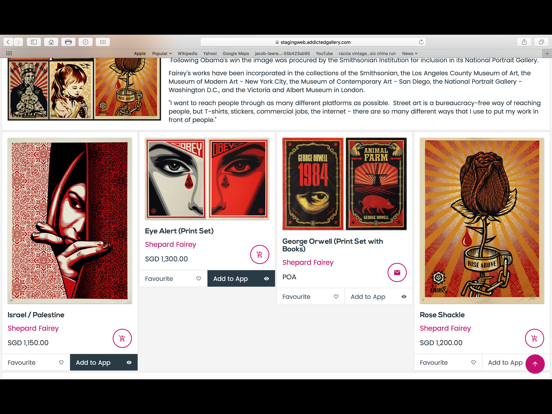Open the jacob-lawre bookmark
Viewport: 552px width, 414px height.
[x=282, y=54]
